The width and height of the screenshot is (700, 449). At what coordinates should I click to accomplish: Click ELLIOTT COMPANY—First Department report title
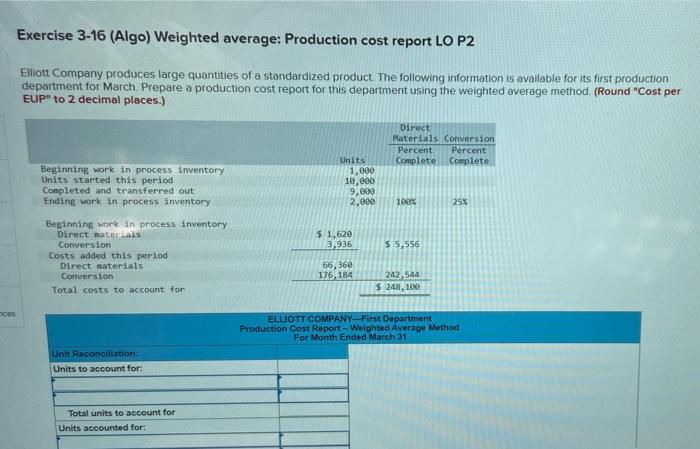click(x=349, y=319)
